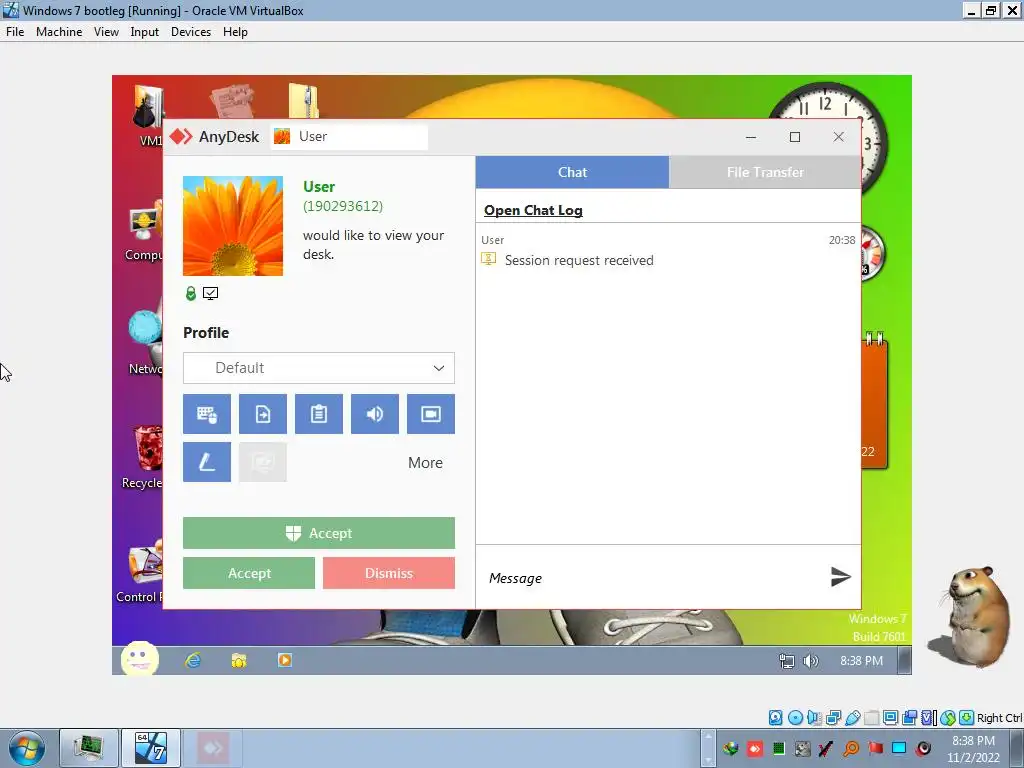Screen dimensions: 1024x768
Task: Click the chat Message input field
Action: 653,578
